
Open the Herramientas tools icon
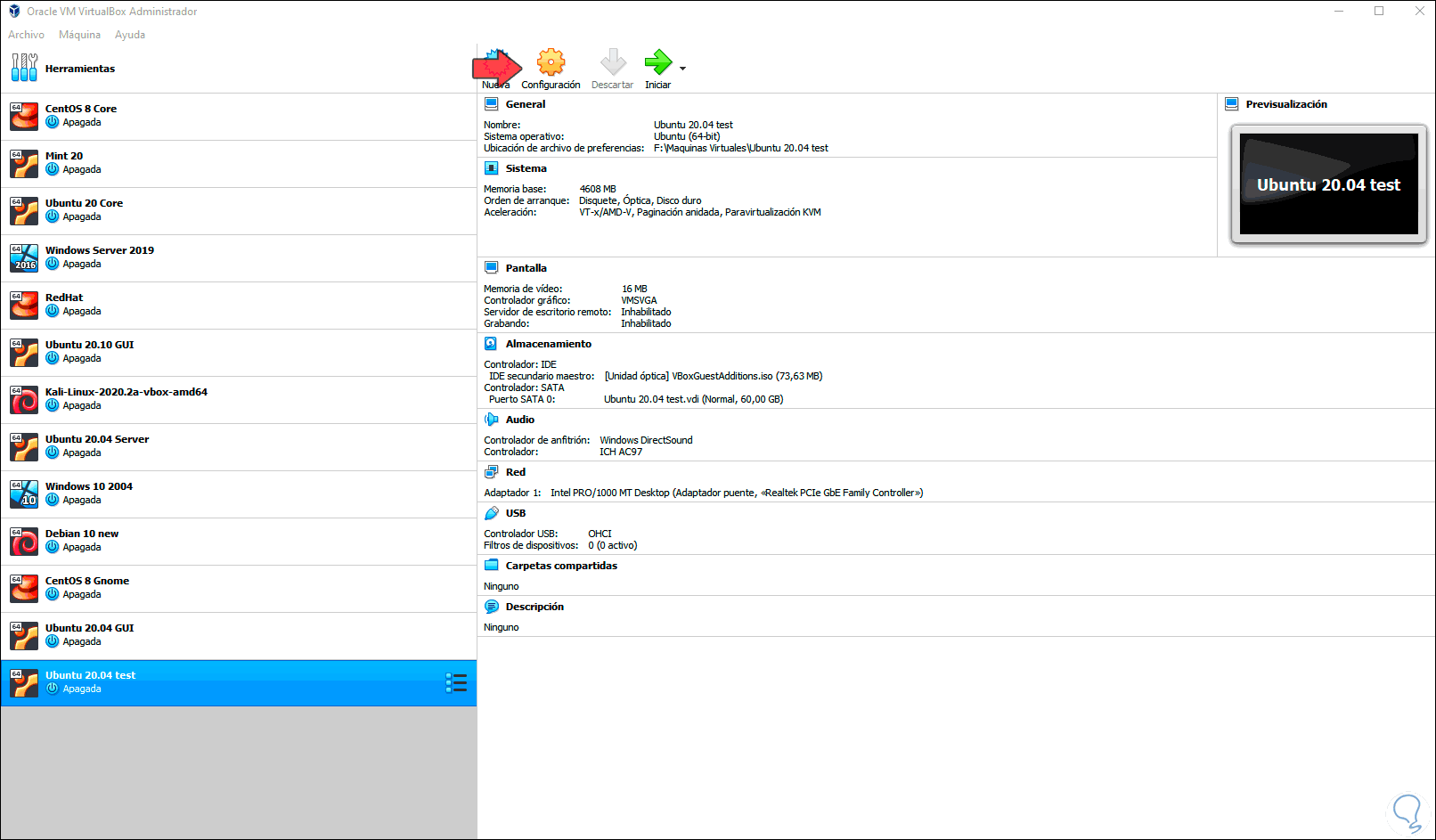coord(24,68)
